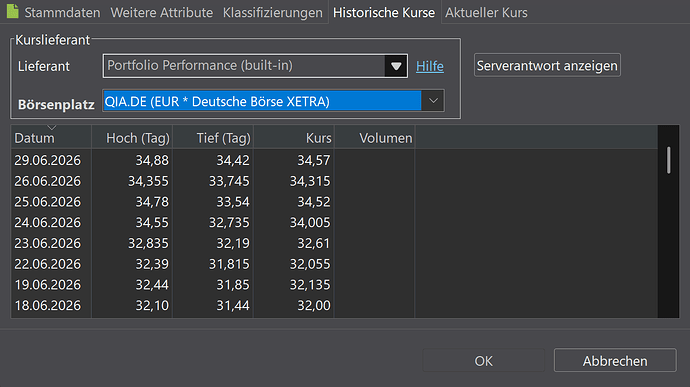Click the high value 32,44
The height and width of the screenshot is (387, 690).
coord(152,284)
